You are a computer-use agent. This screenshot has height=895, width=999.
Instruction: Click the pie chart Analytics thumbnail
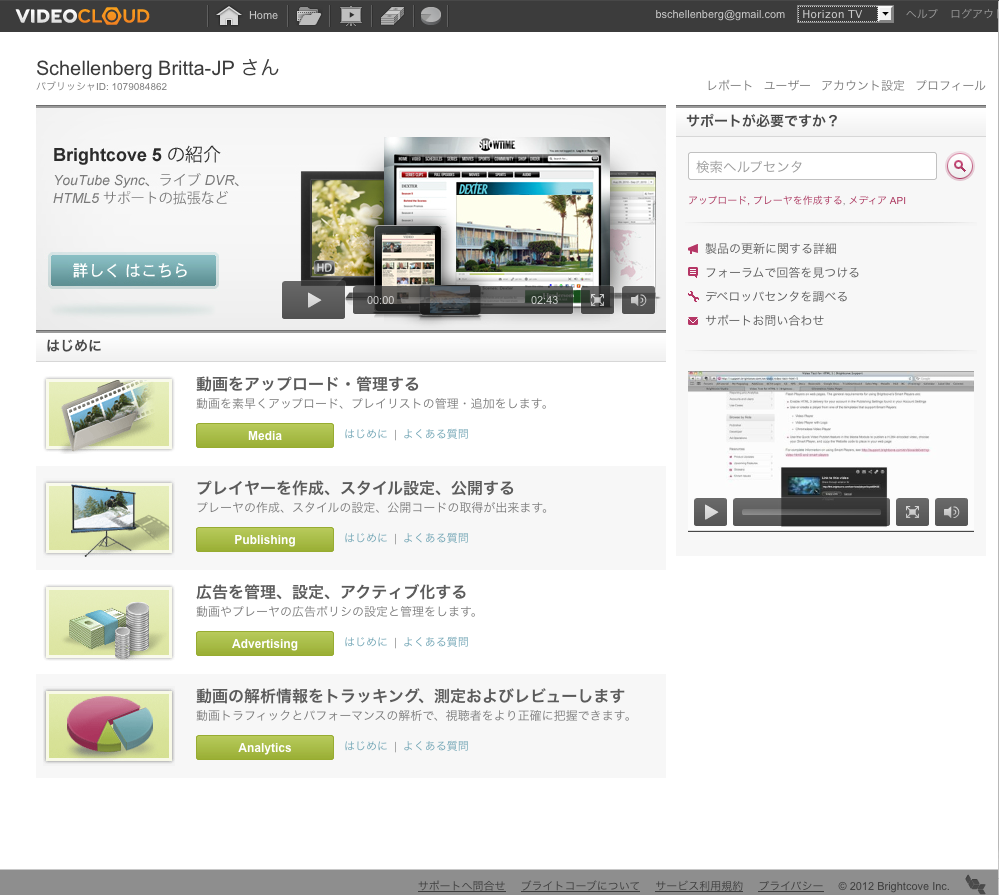[109, 726]
